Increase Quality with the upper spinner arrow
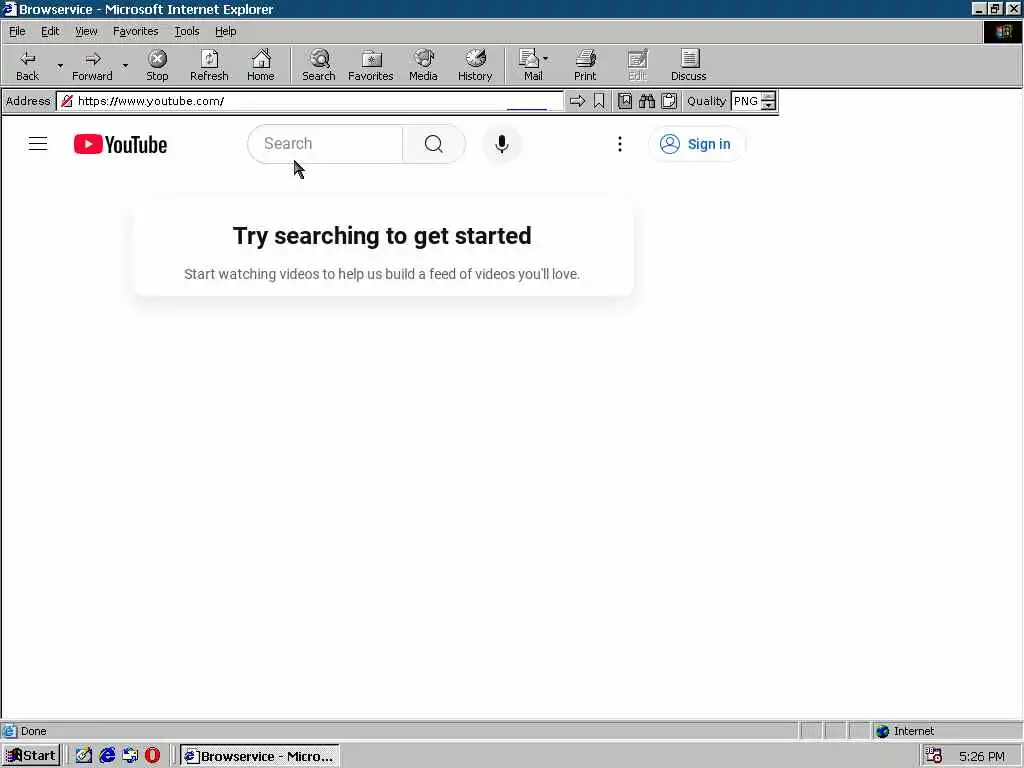Viewport: 1024px width, 768px height. pyautogui.click(x=769, y=97)
